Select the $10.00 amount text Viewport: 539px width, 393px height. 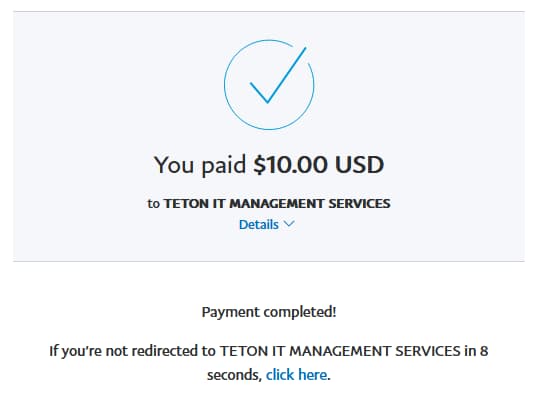point(290,164)
